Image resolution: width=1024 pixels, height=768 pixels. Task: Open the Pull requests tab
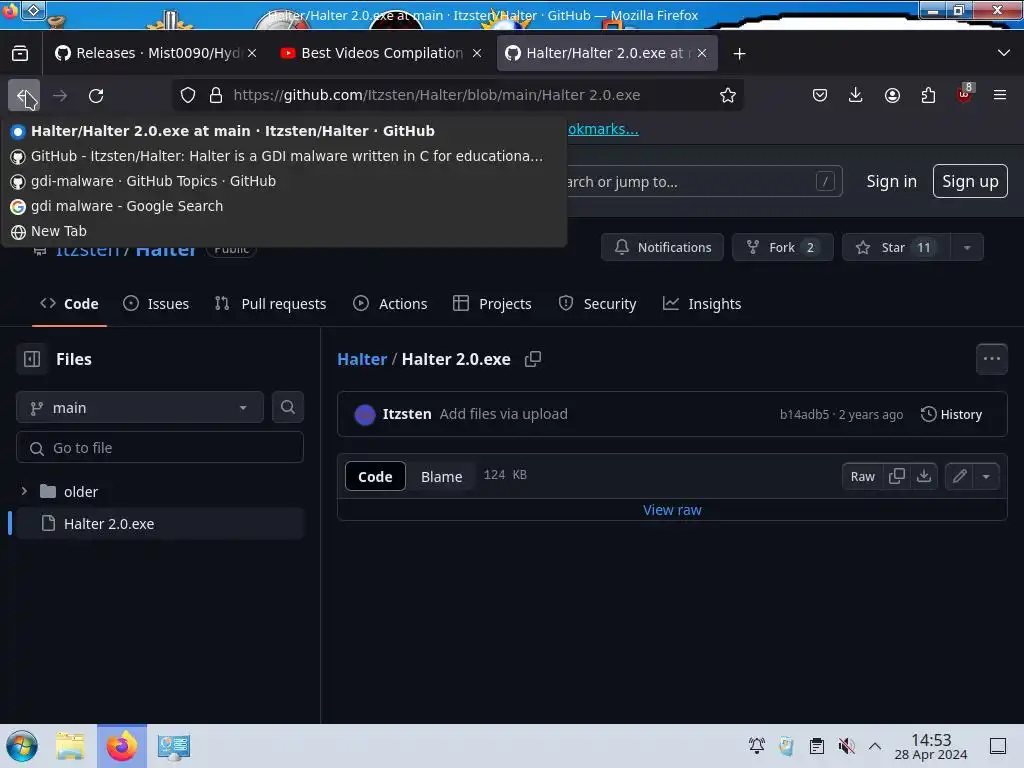coord(270,304)
